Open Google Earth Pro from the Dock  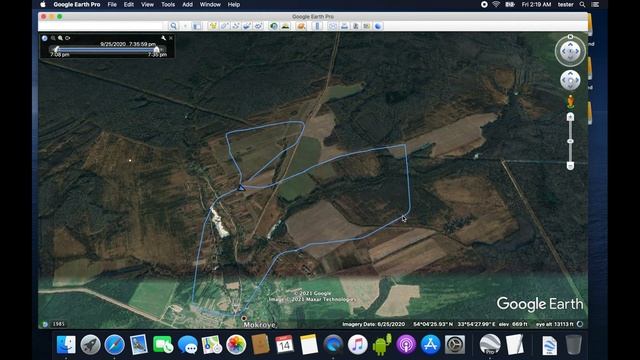[490, 345]
